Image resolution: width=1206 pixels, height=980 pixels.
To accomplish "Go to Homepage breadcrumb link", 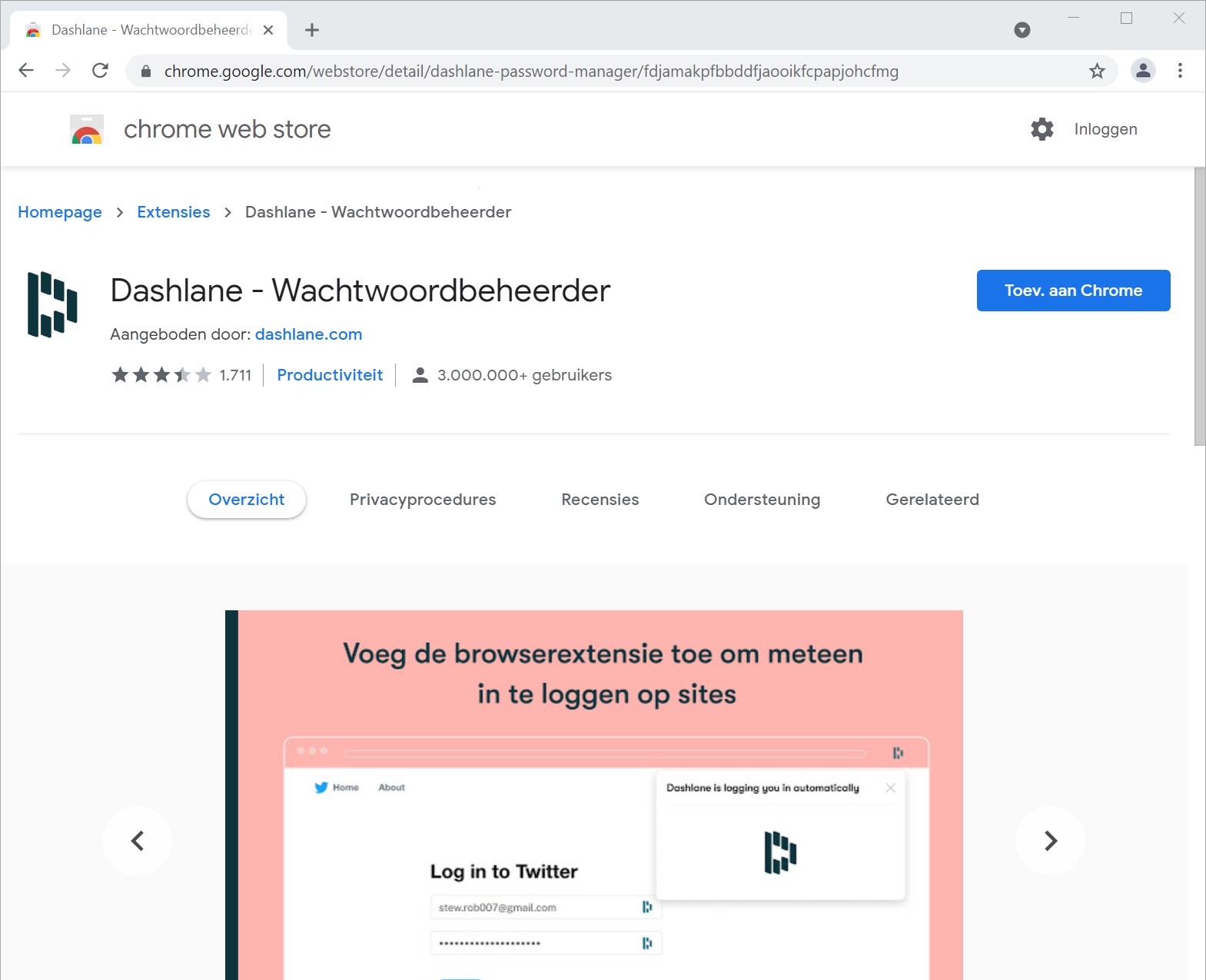I will pos(60,212).
